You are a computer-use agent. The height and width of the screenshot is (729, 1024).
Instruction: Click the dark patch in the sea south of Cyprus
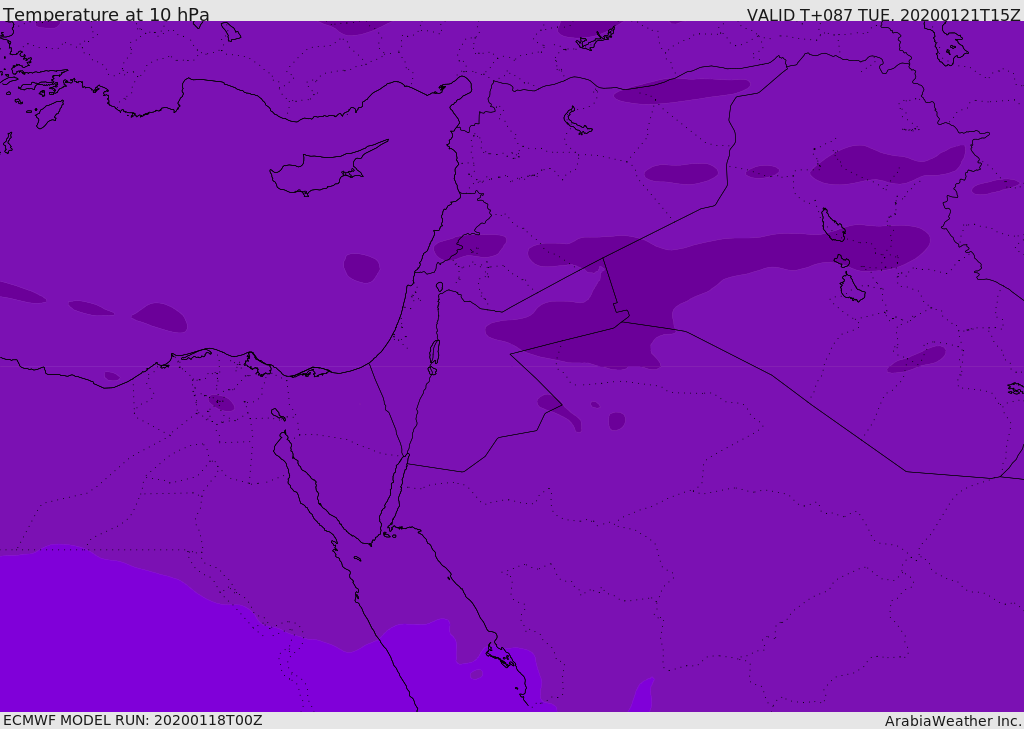coord(361,268)
